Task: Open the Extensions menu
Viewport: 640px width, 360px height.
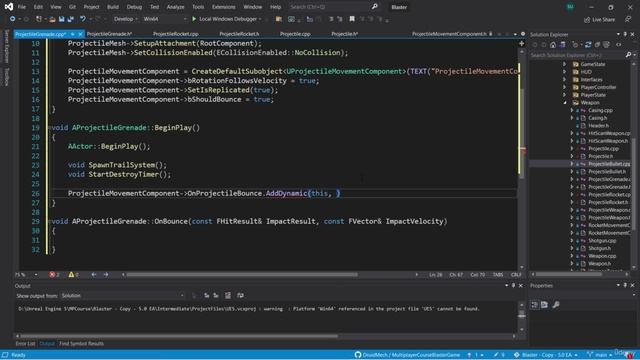Action: pos(223,7)
